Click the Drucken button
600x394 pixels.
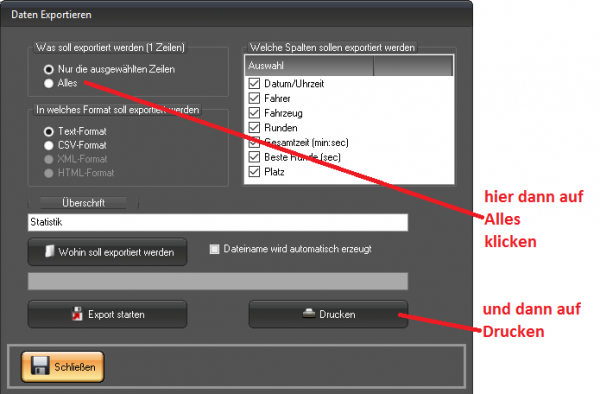click(328, 314)
